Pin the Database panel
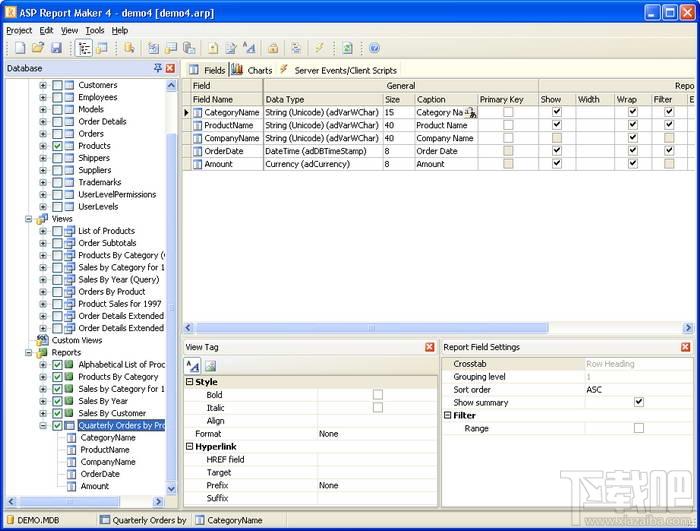Image resolution: width=700 pixels, height=531 pixels. pos(158,68)
